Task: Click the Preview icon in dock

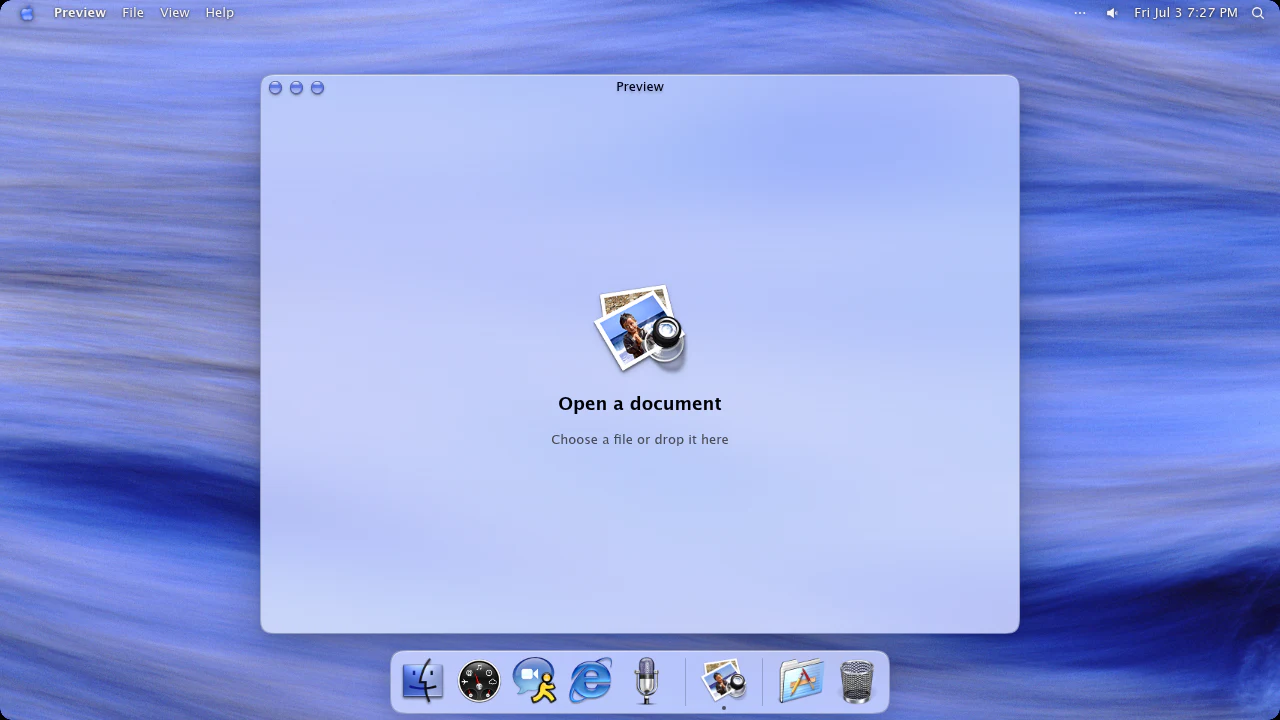Action: click(724, 681)
